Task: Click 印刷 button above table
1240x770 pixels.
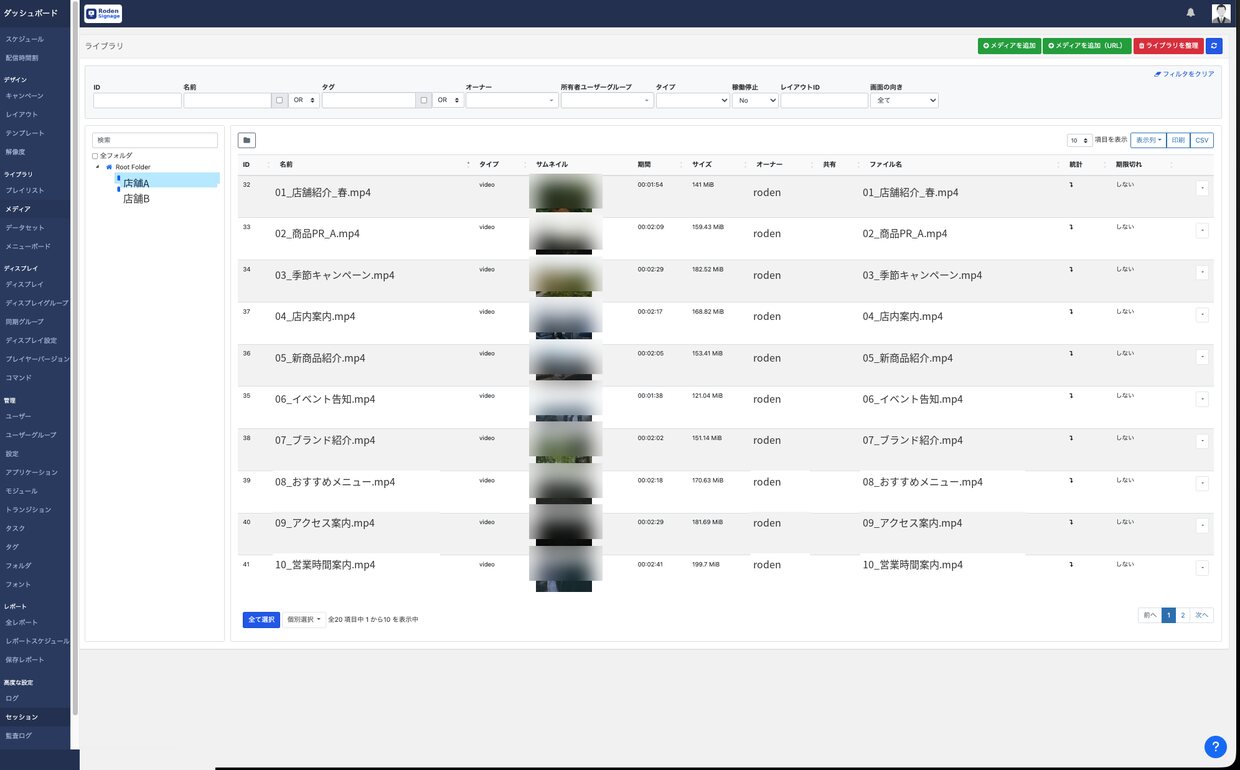Action: [1178, 140]
